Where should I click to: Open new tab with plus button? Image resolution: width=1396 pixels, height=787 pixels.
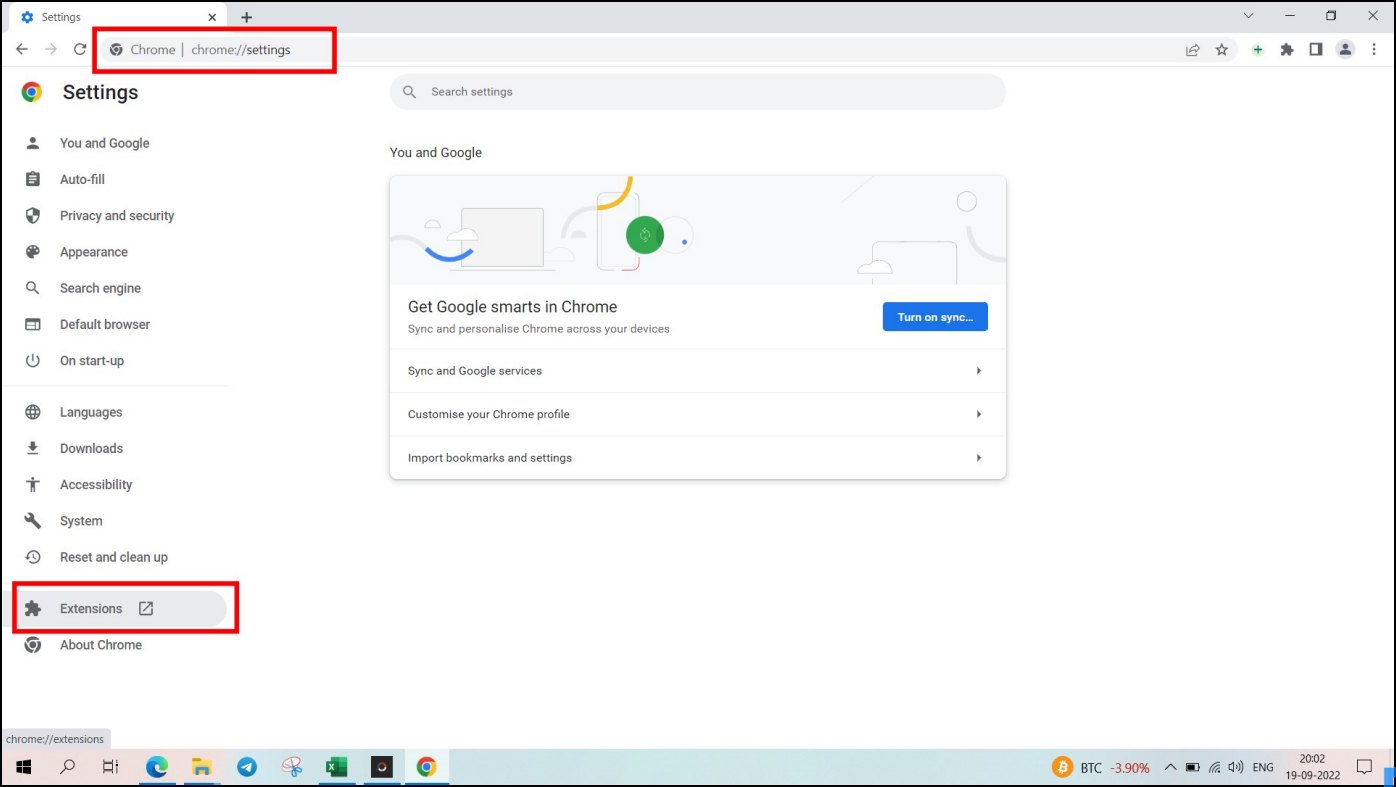pos(247,17)
